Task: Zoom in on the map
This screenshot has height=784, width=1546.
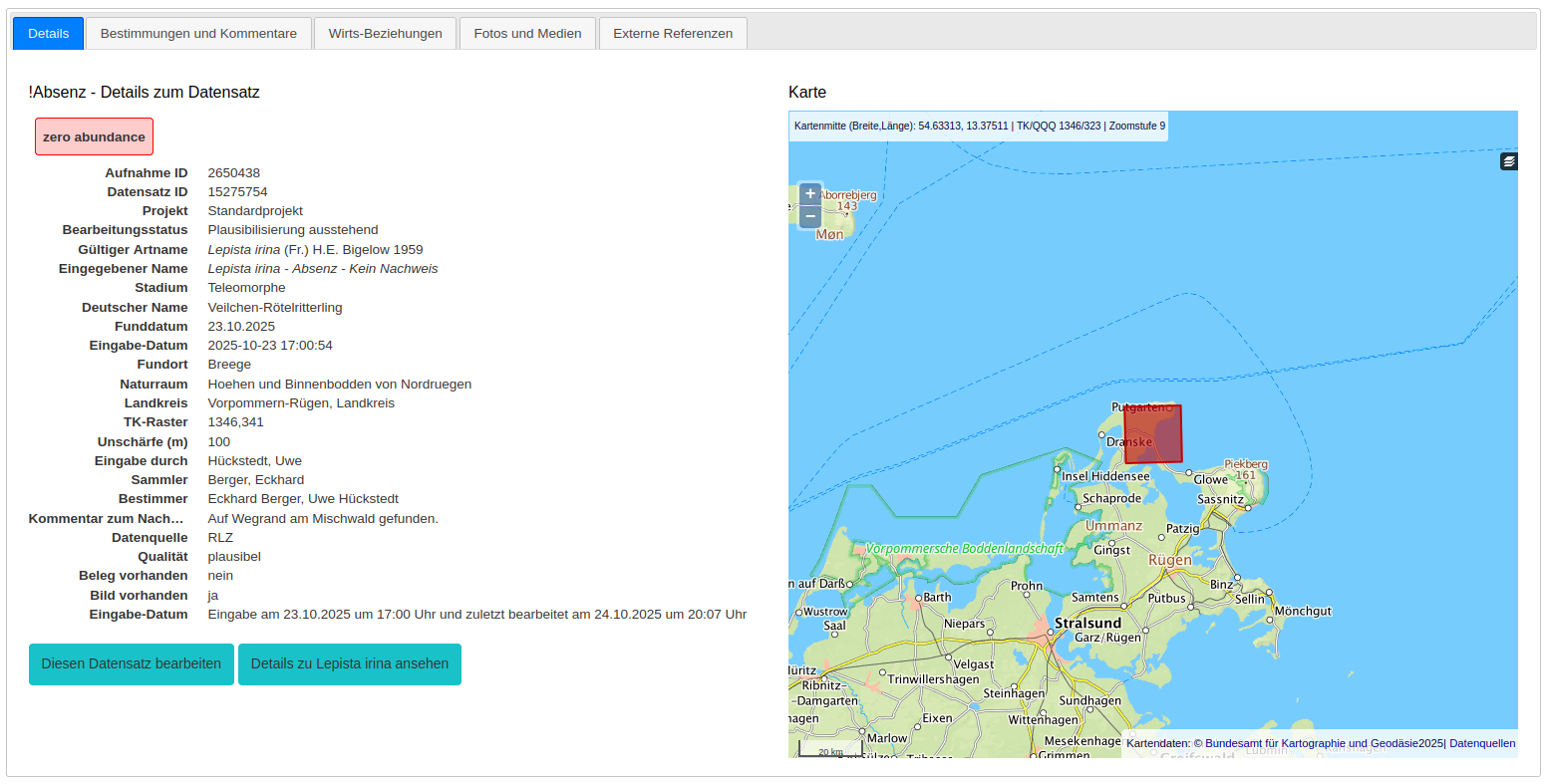Action: [810, 193]
